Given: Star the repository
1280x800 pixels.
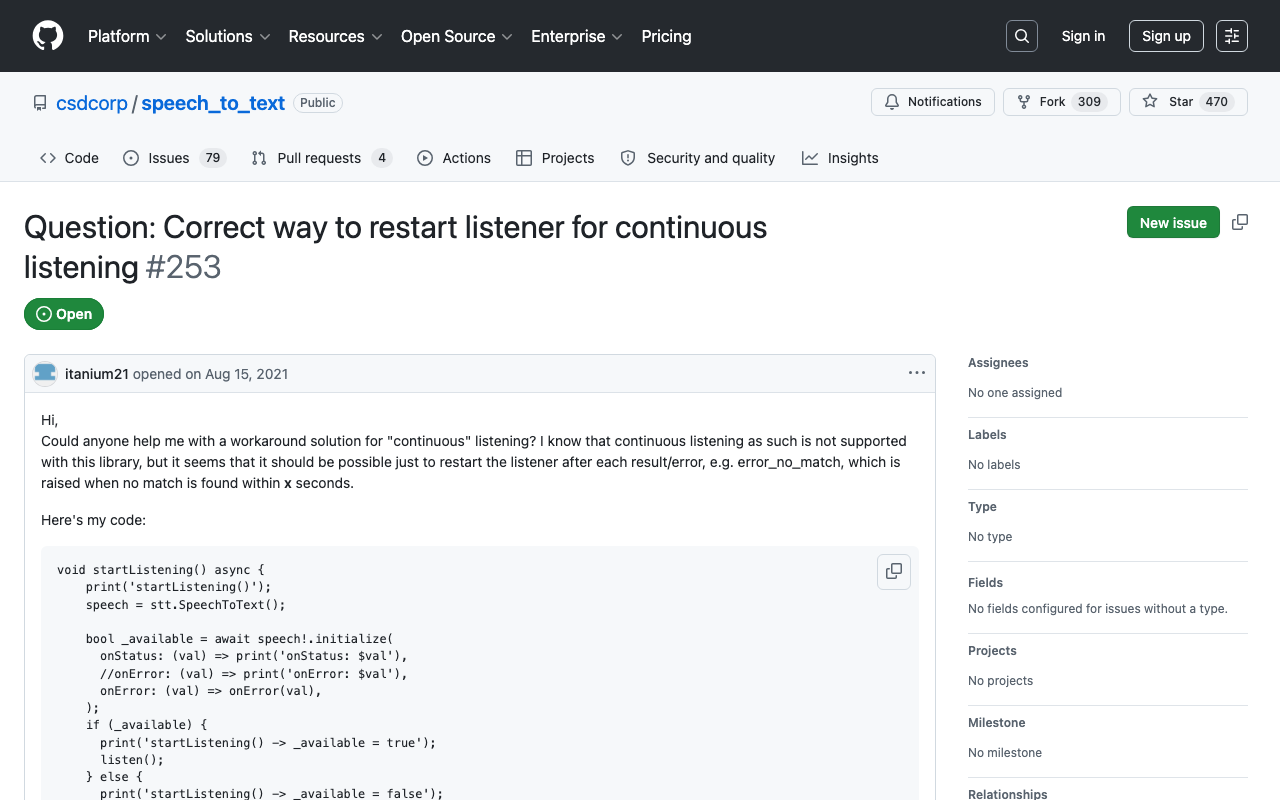Looking at the screenshot, I should tap(1188, 102).
